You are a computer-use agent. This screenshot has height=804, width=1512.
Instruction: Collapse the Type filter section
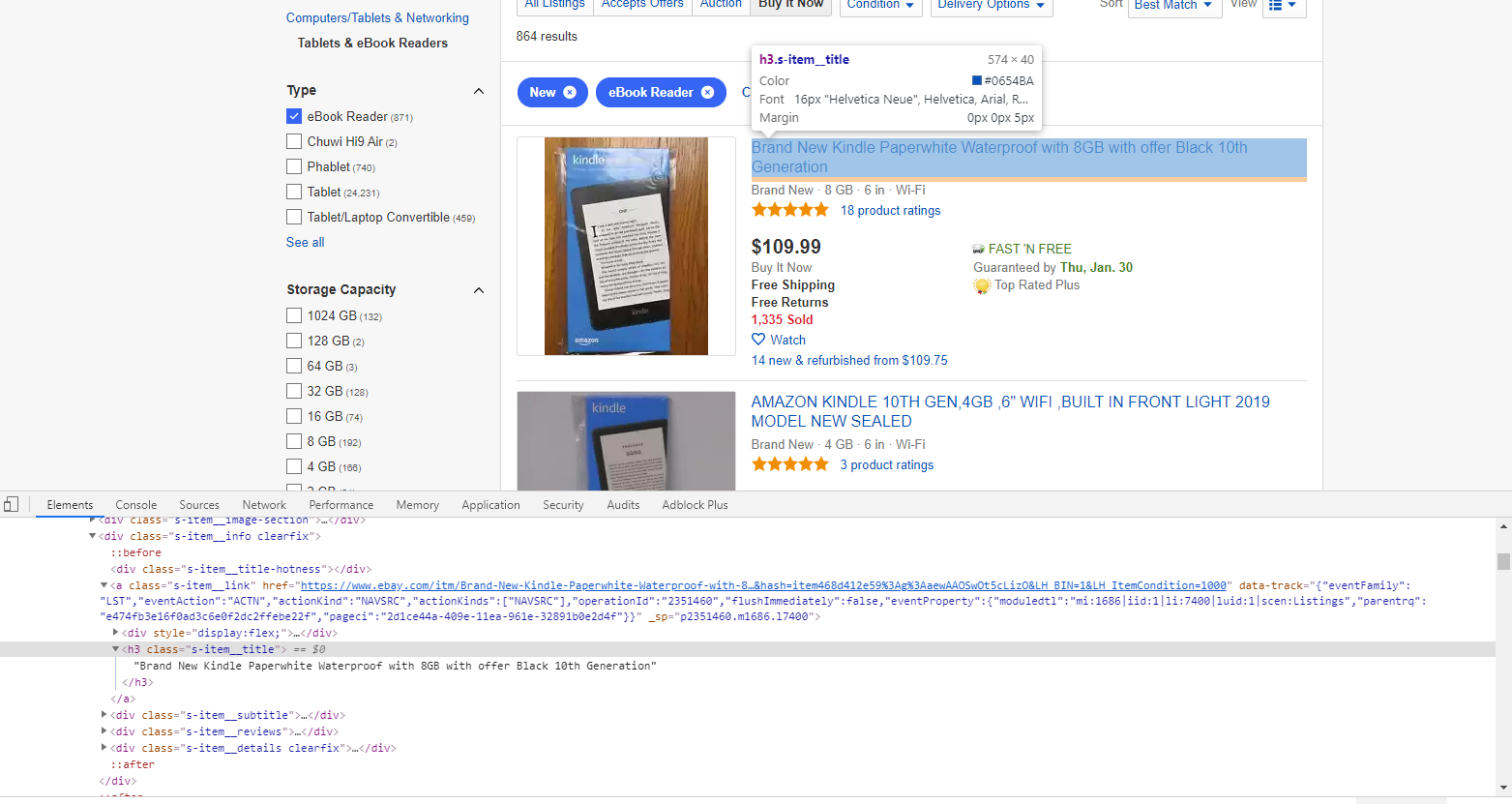click(478, 91)
